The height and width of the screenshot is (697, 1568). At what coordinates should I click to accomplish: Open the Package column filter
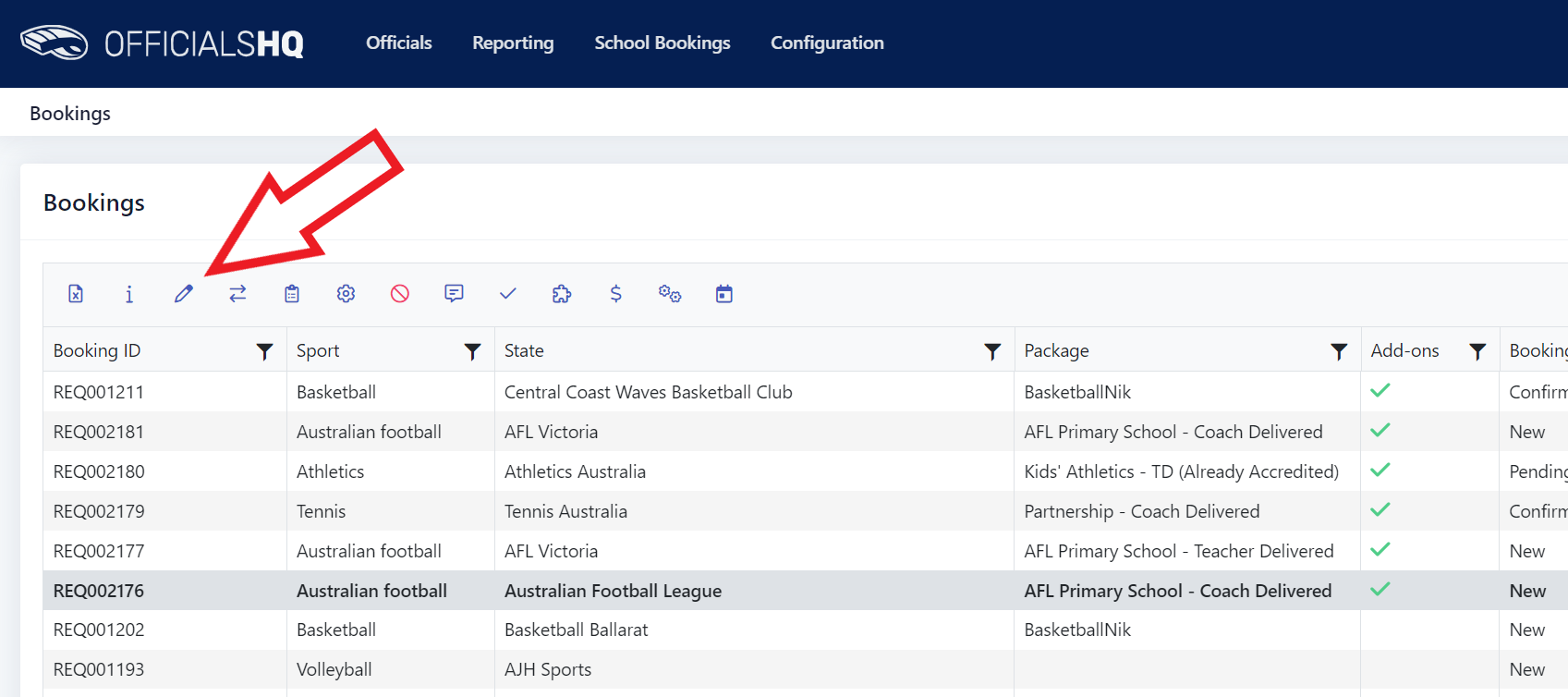tap(1339, 351)
